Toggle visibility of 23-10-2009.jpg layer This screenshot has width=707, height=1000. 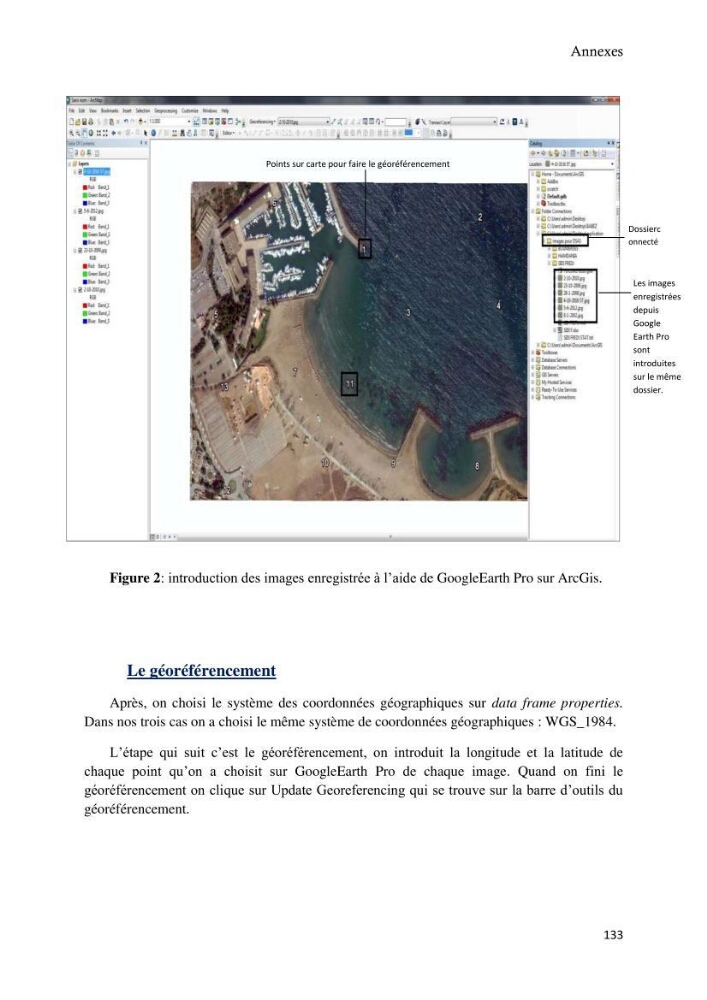click(x=80, y=251)
